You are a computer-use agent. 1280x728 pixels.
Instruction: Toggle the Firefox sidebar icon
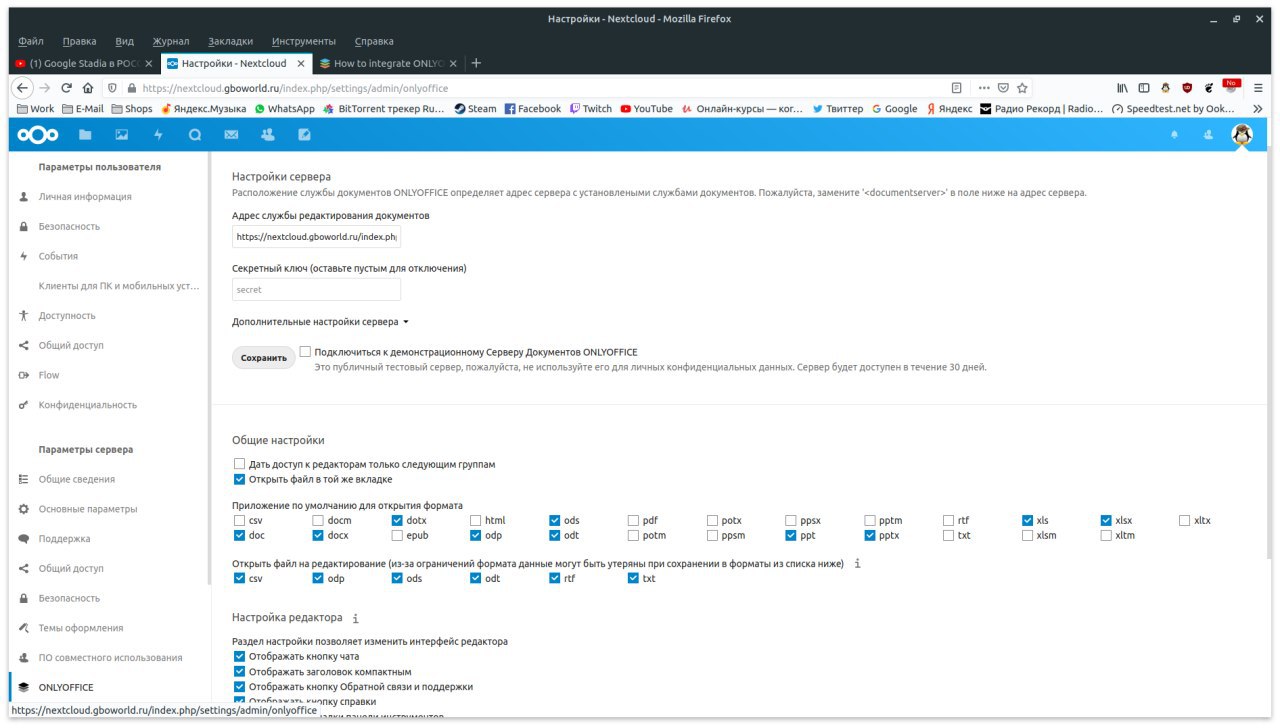(1144, 88)
